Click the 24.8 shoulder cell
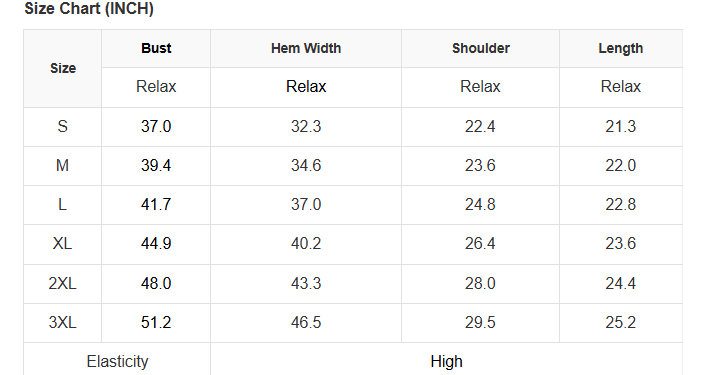The height and width of the screenshot is (375, 705). (480, 205)
